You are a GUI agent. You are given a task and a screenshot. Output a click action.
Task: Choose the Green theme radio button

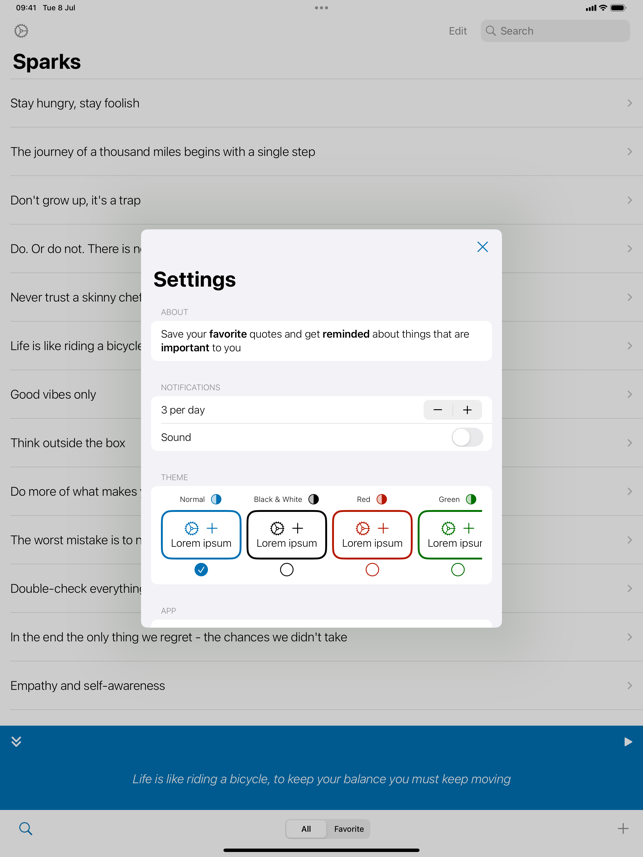pos(458,570)
